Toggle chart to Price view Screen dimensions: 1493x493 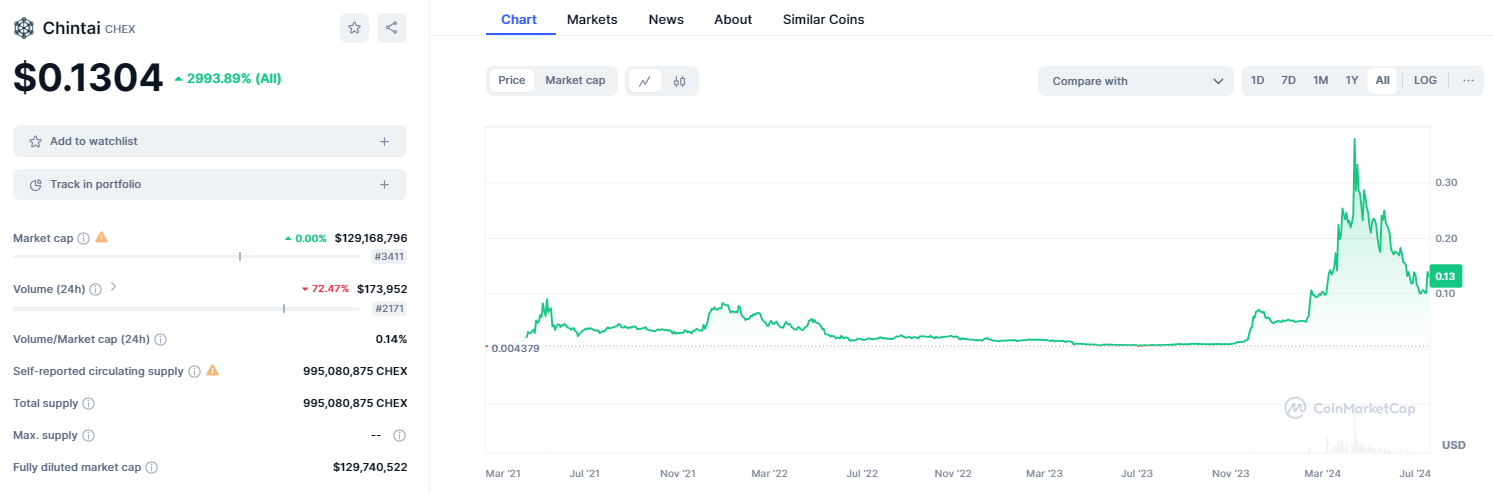tap(512, 80)
